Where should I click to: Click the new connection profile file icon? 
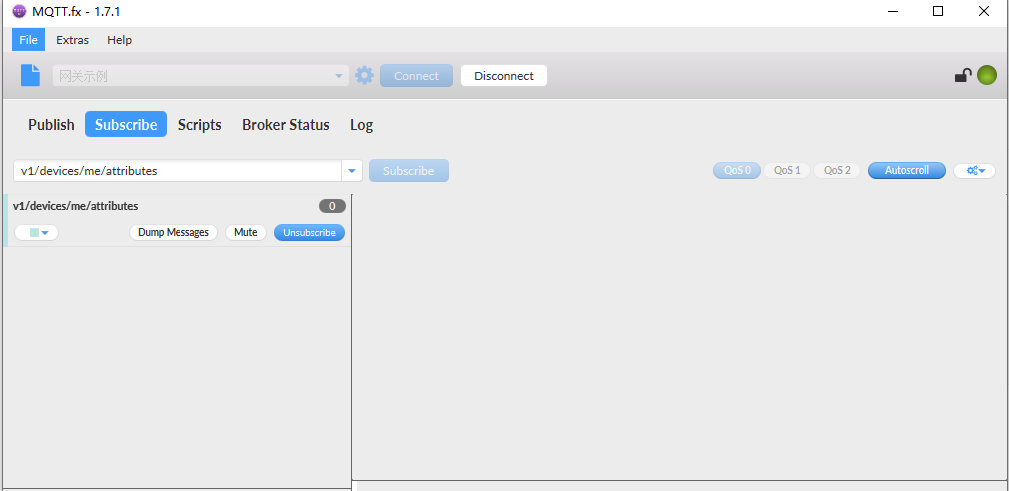[x=30, y=75]
